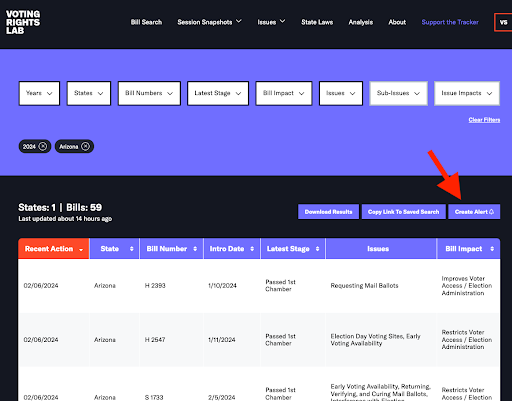The image size is (512, 401).
Task: Click the Create Alert button
Action: pyautogui.click(x=474, y=212)
